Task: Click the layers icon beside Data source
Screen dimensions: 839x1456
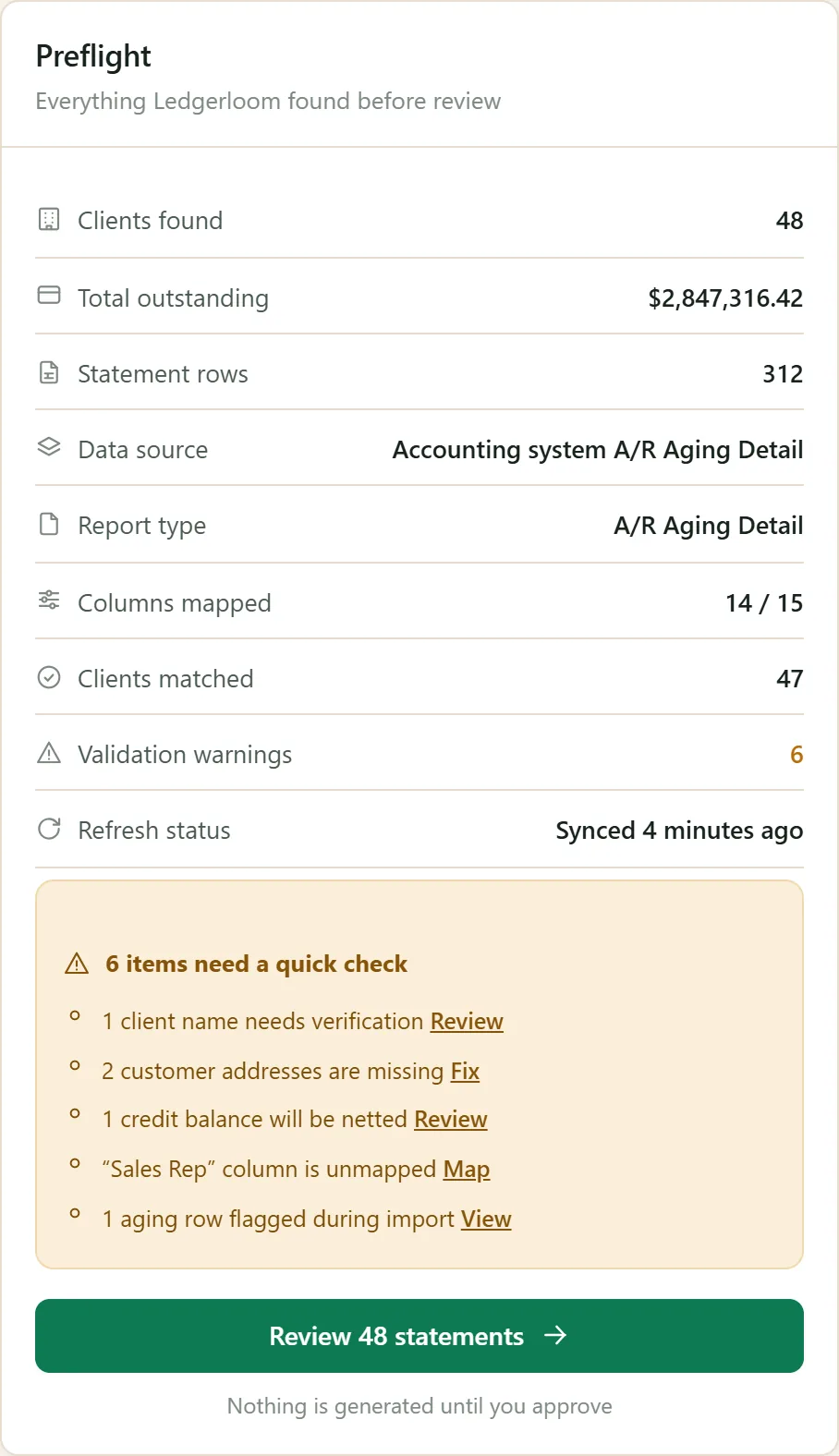Action: (x=49, y=447)
